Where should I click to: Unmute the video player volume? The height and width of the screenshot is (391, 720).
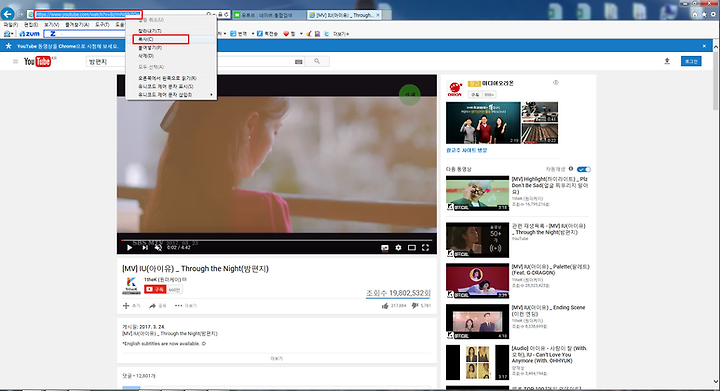[x=158, y=248]
